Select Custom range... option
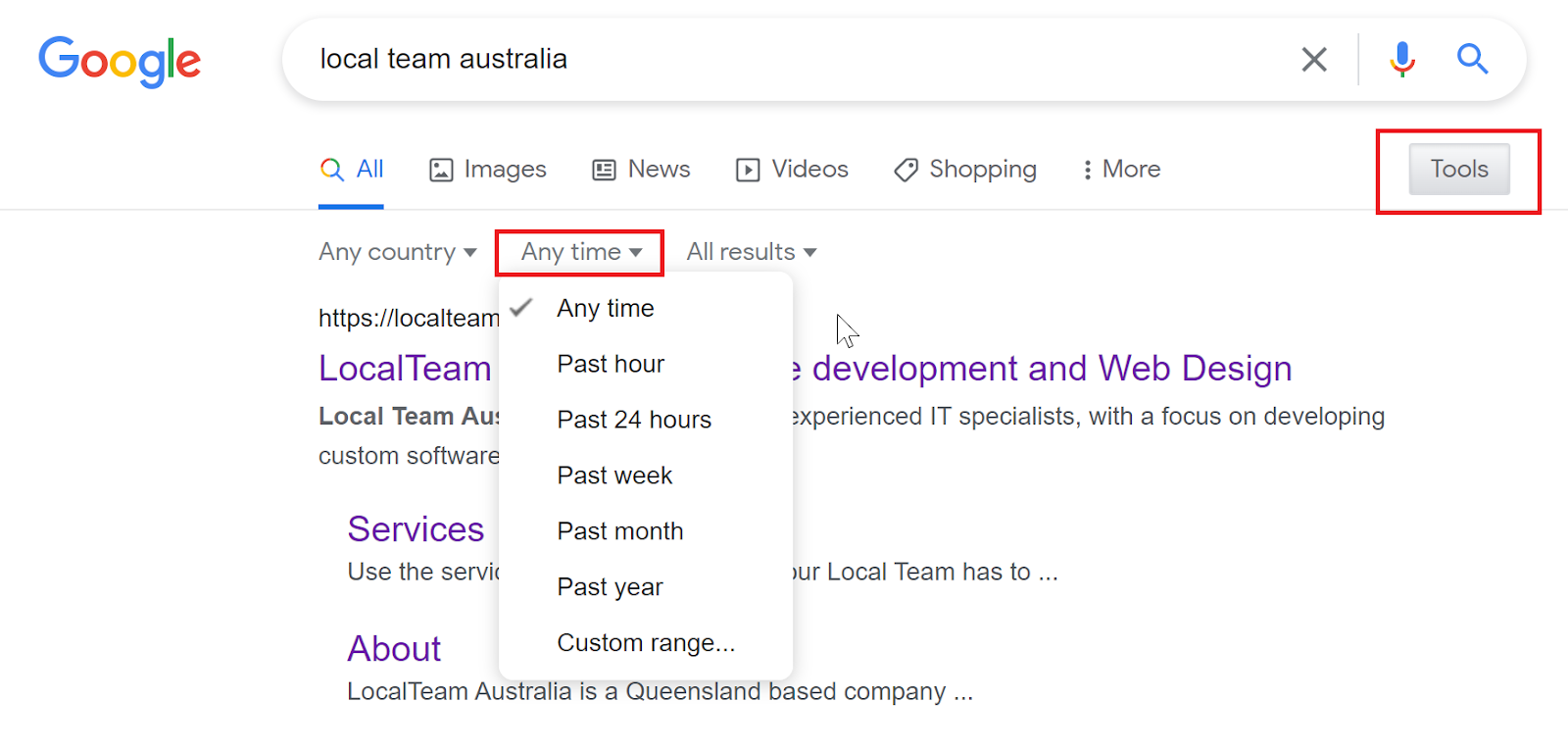 click(646, 643)
